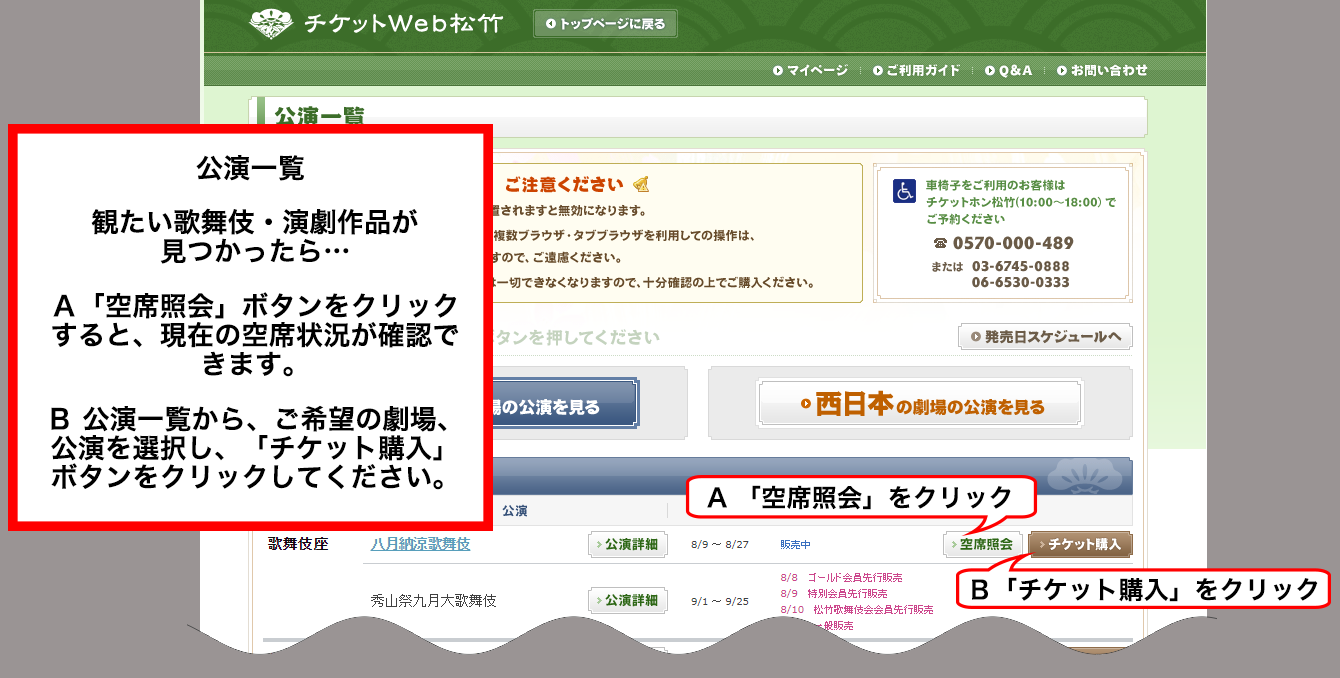
Task: Click the phone number 0570-000-489
Action: (x=1013, y=243)
